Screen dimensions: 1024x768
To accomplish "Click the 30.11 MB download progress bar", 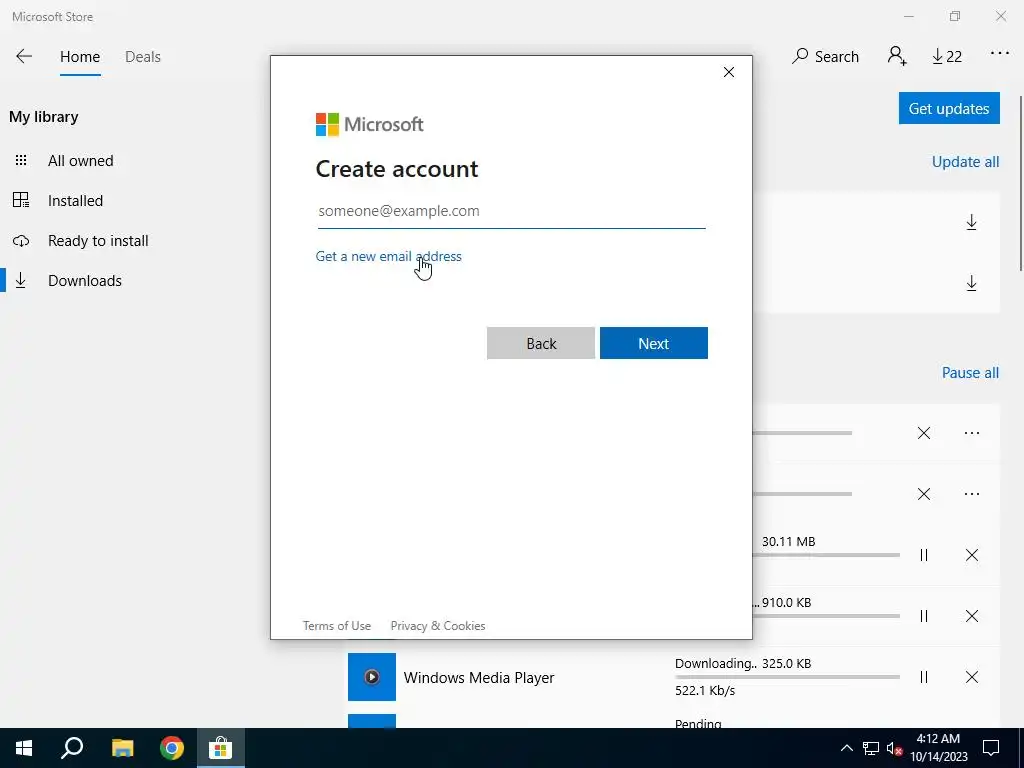I will pos(826,555).
